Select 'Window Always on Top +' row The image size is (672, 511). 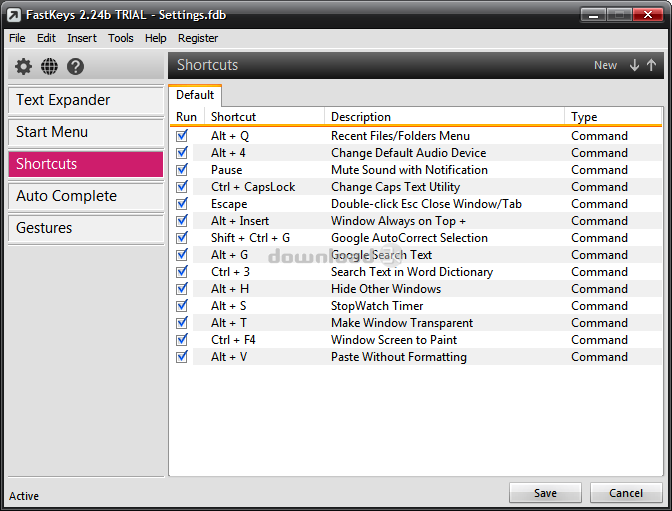[416, 221]
